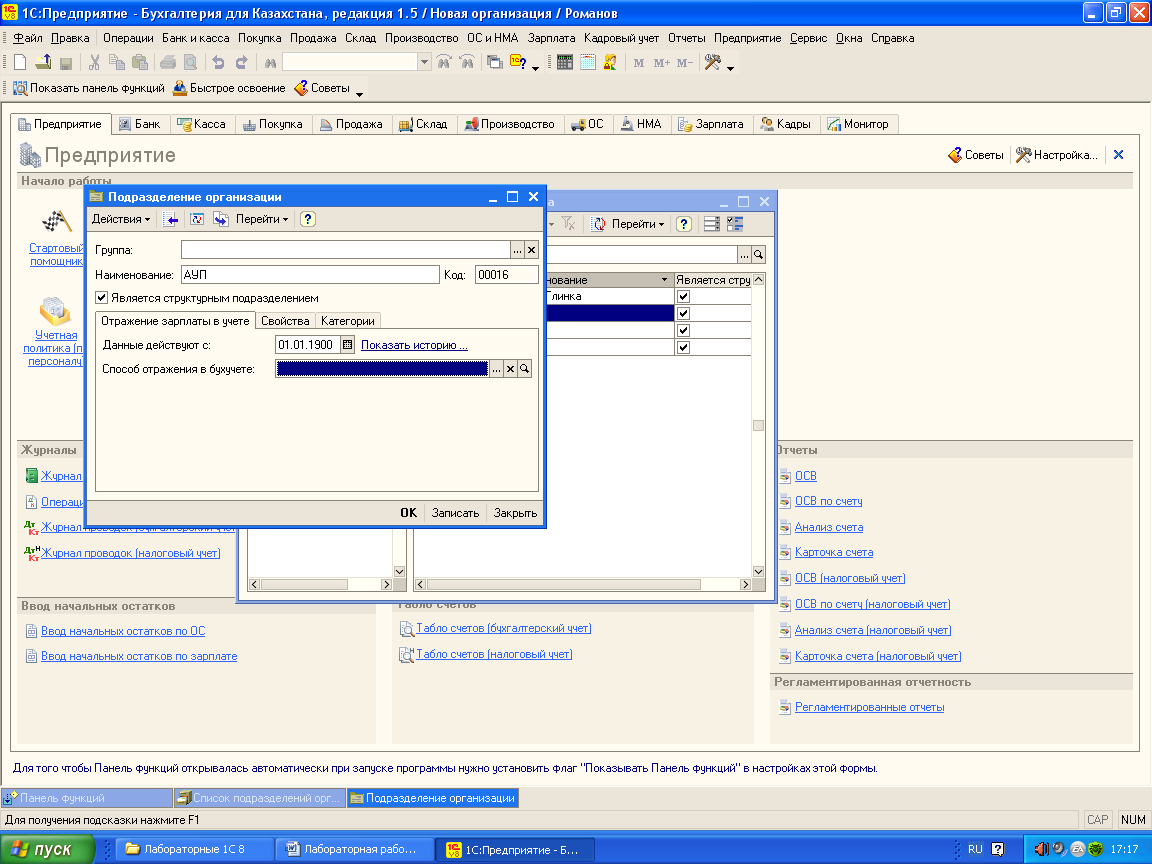Screen dimensions: 1152x864
Task: Open the Calendar icon in toolbar
Action: (x=587, y=63)
